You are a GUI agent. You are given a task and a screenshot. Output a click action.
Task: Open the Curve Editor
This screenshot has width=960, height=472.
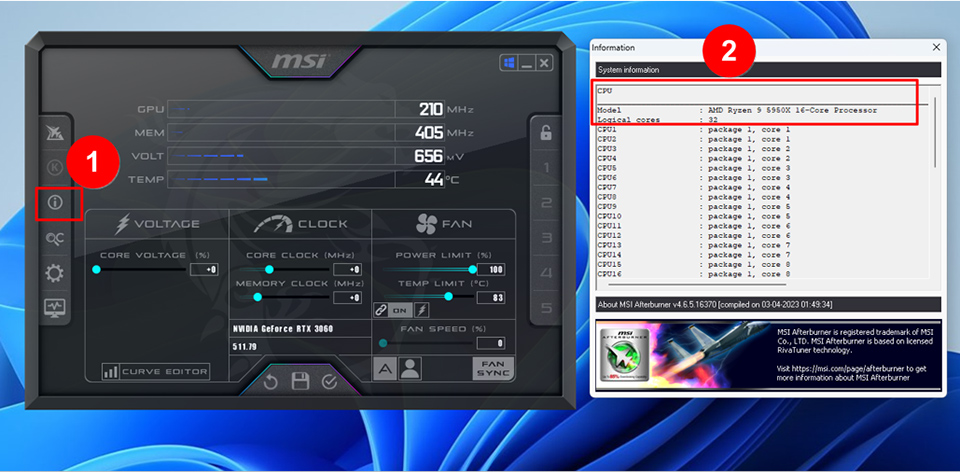(156, 372)
